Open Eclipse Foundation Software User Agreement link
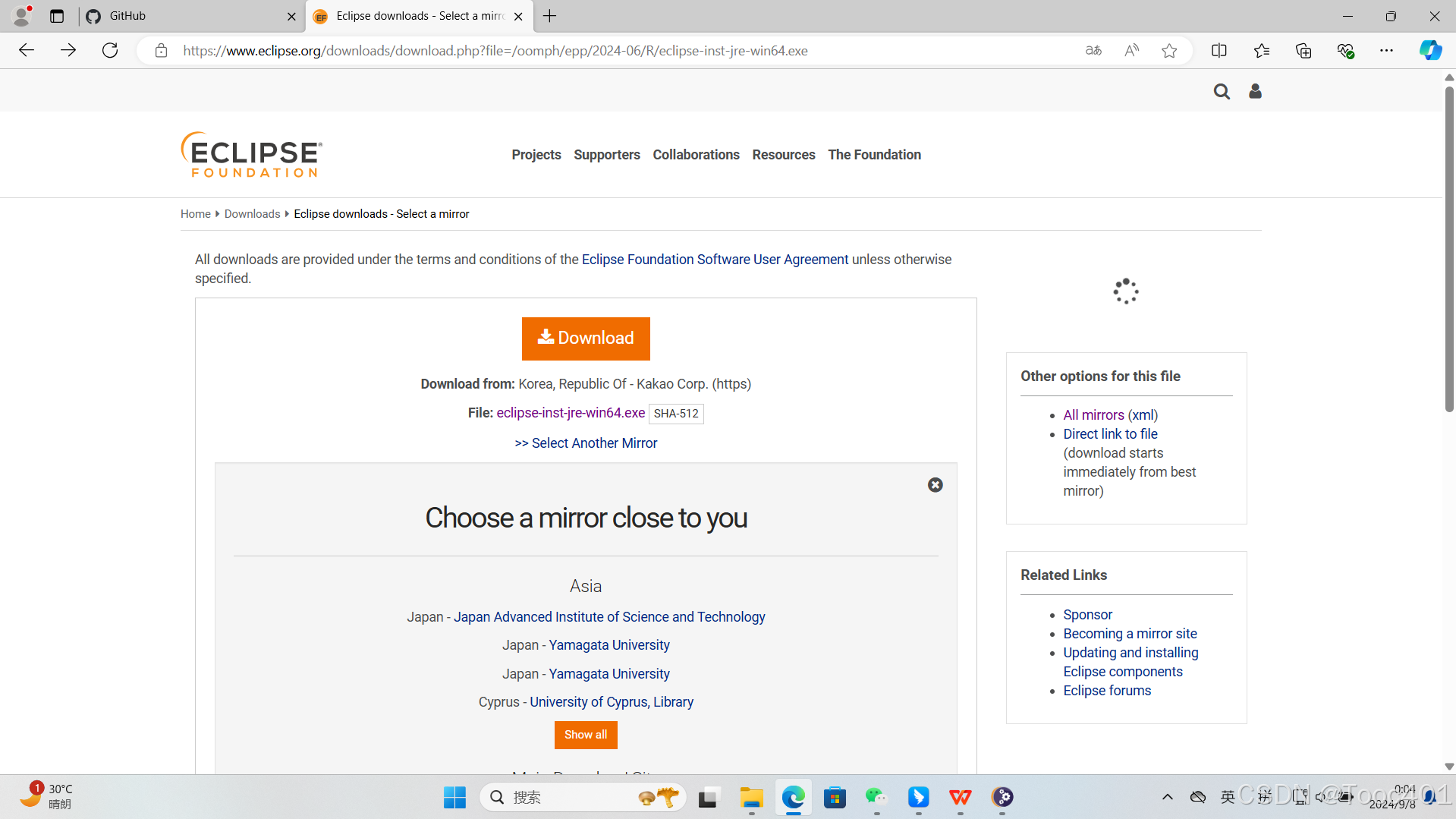Image resolution: width=1456 pixels, height=819 pixels. tap(715, 260)
